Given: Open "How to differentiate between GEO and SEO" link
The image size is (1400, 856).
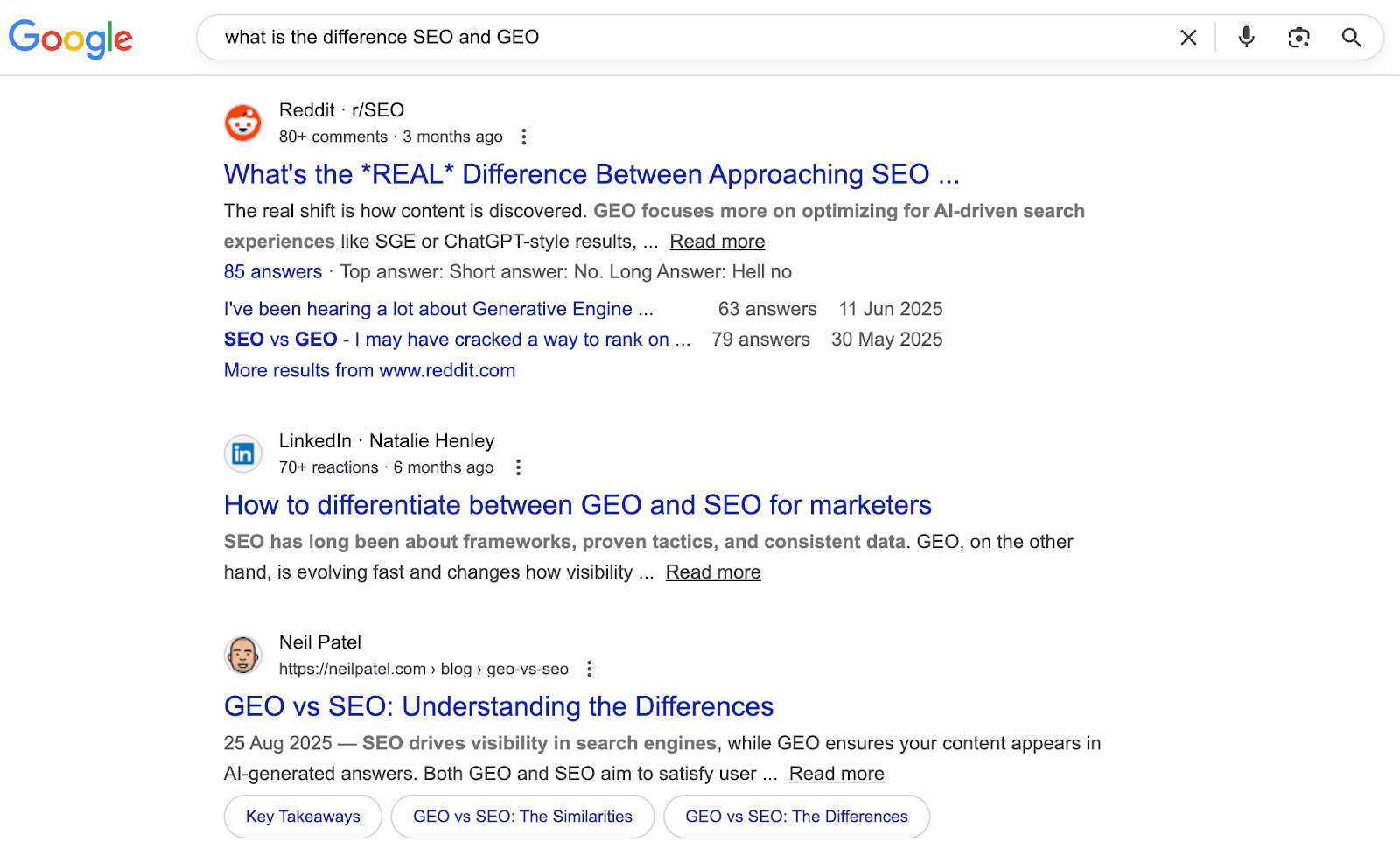Looking at the screenshot, I should (577, 505).
